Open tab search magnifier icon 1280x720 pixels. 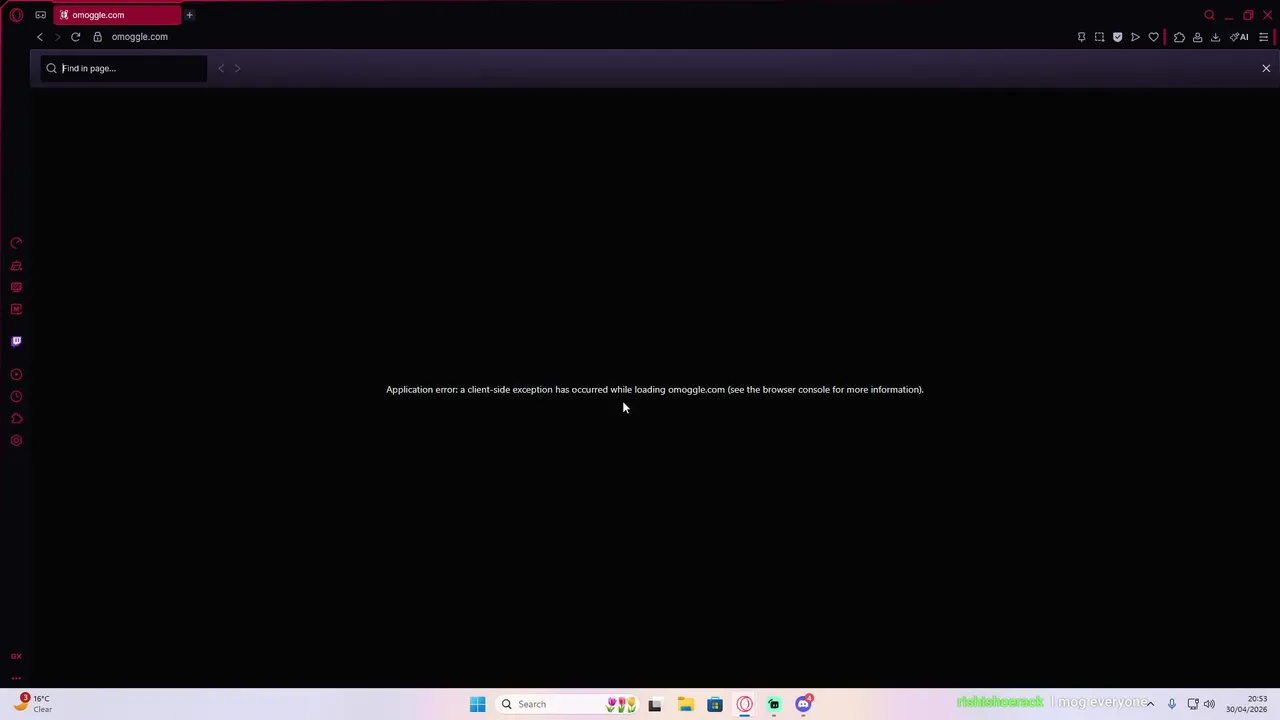[x=1209, y=15]
